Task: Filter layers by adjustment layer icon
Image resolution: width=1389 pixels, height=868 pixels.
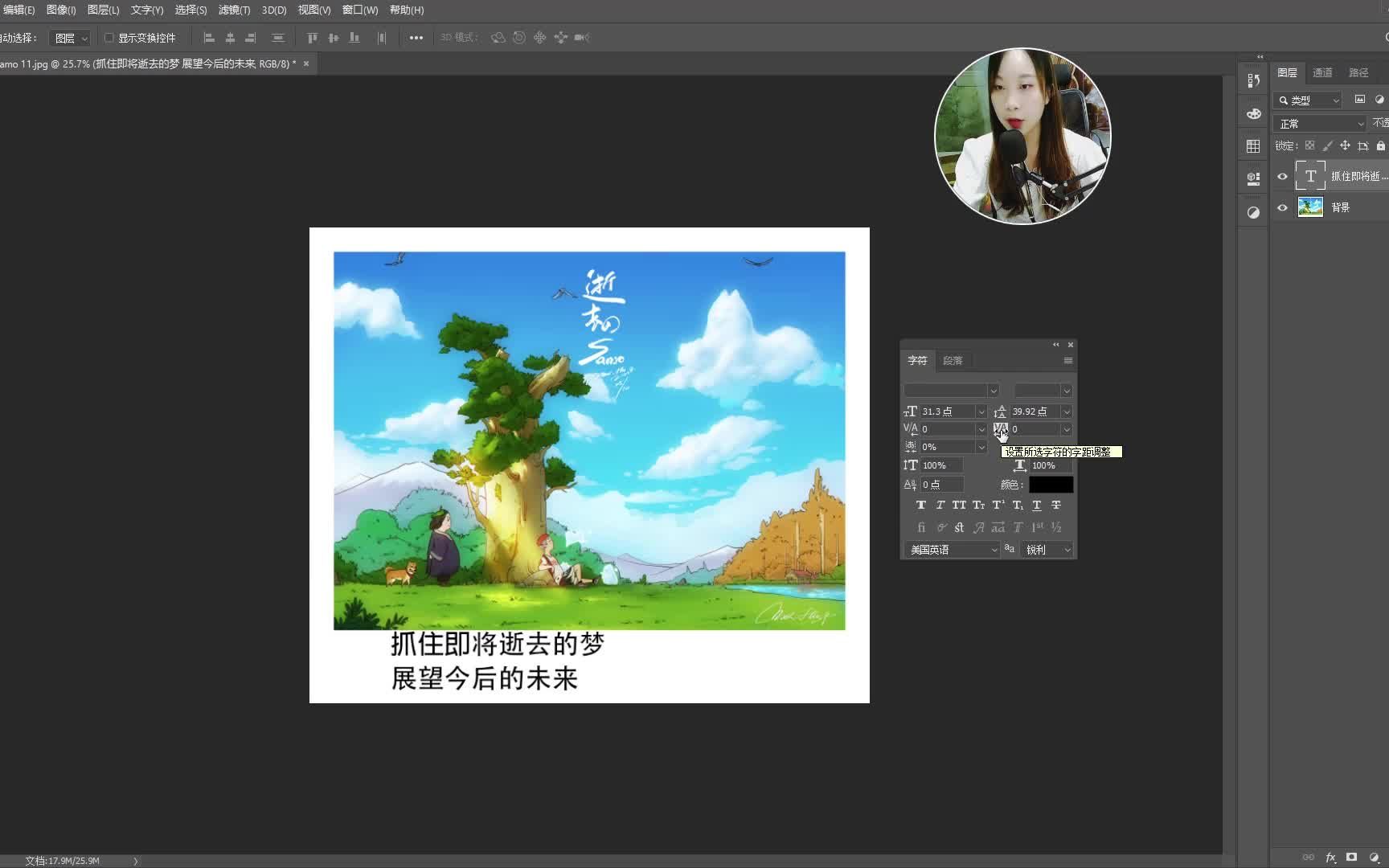Action: coord(1380,100)
